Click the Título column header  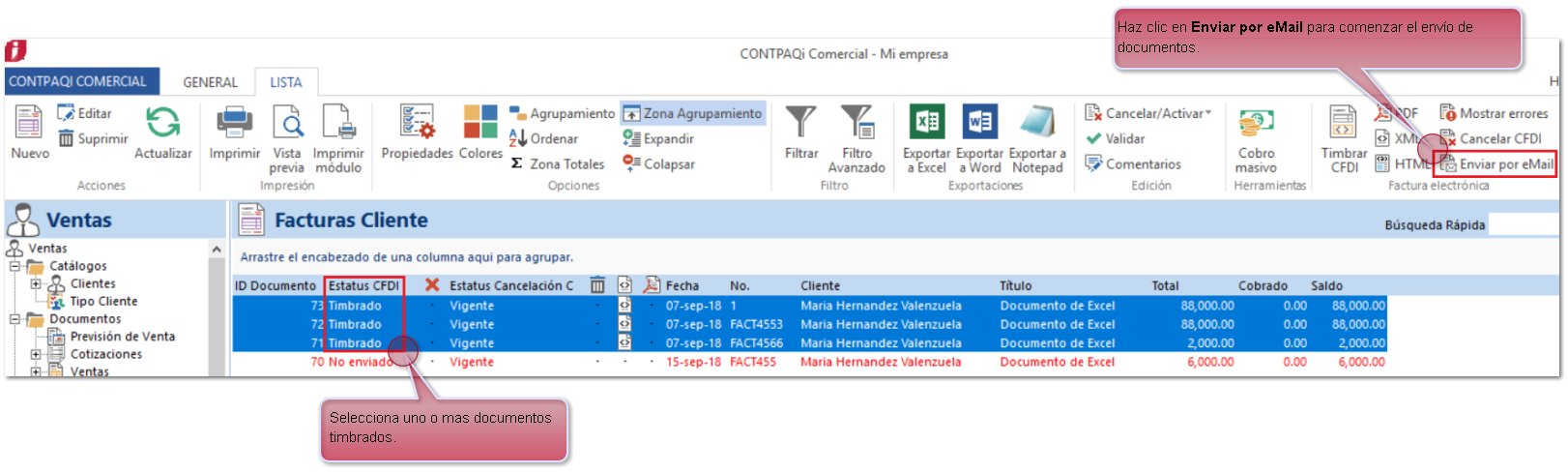click(1016, 285)
